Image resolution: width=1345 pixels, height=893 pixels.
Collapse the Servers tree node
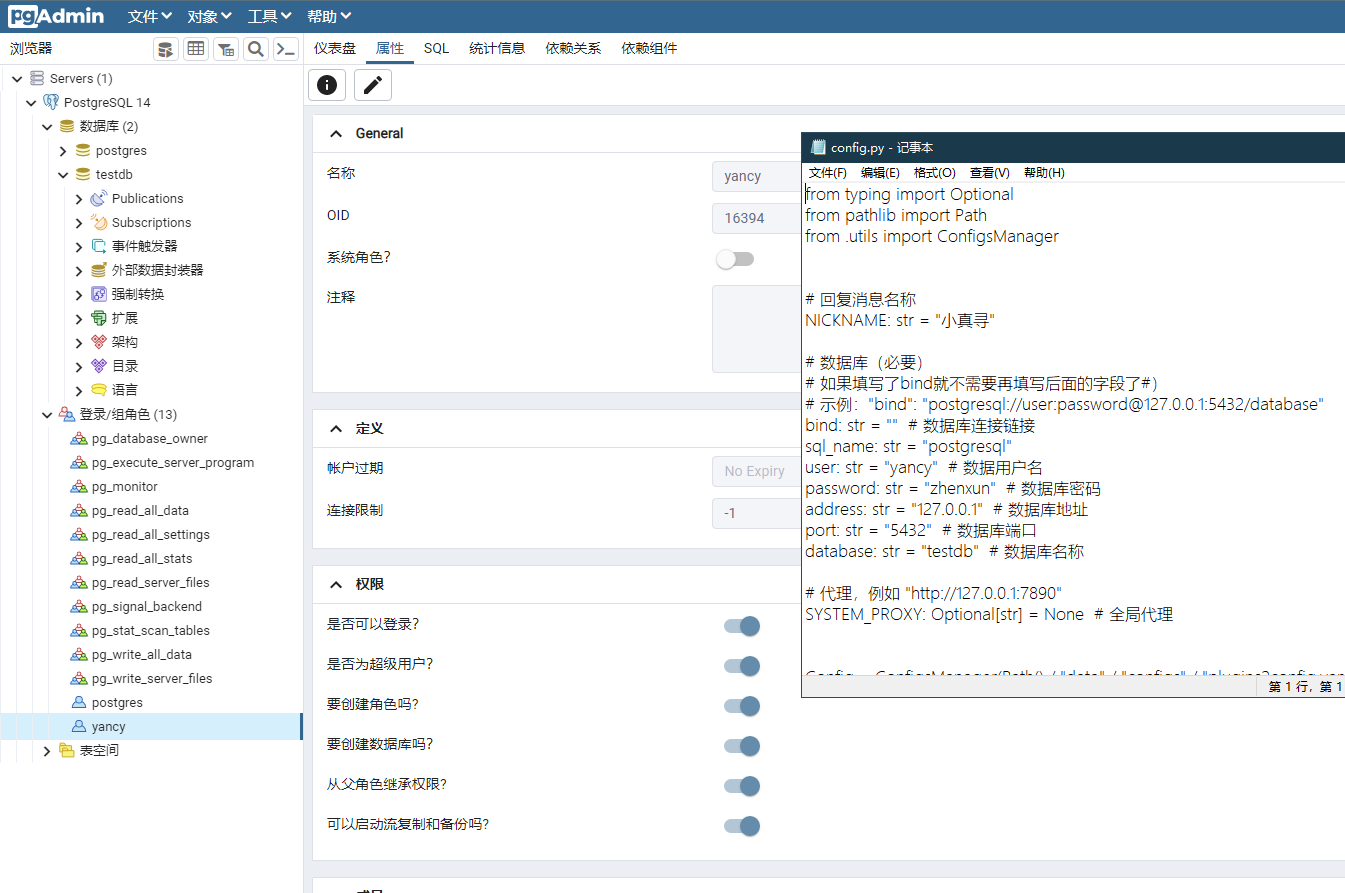(x=17, y=78)
